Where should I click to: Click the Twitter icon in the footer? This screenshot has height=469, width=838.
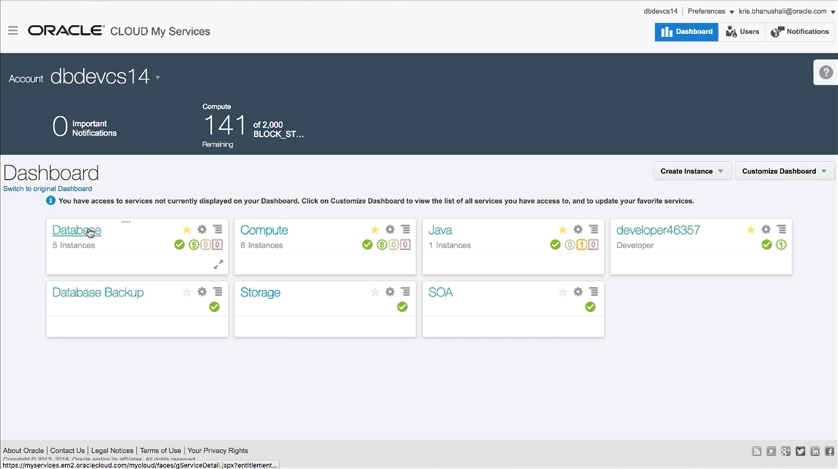[x=800, y=452]
